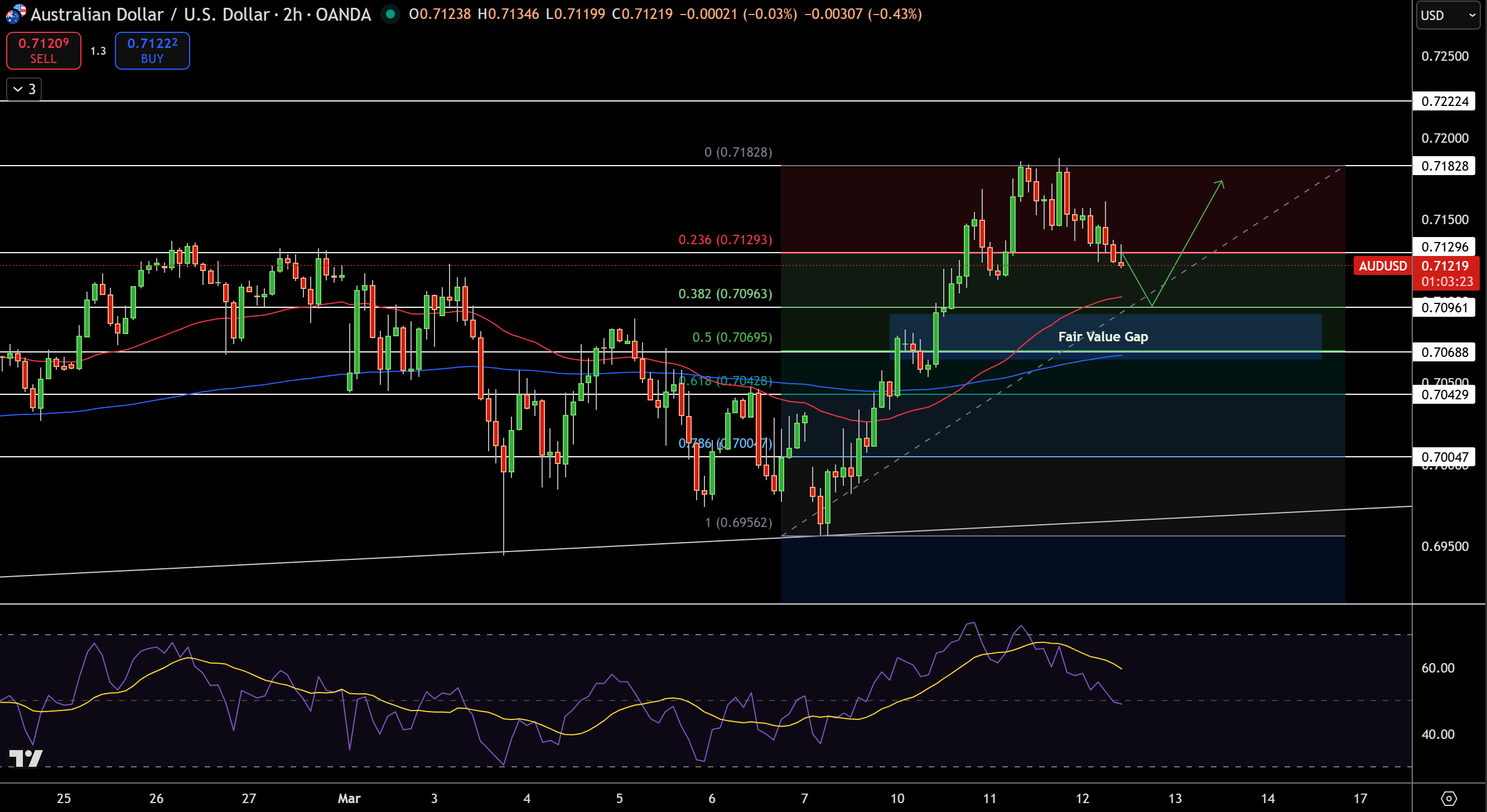Open chart settings gear icon at bottom right

(x=1449, y=798)
